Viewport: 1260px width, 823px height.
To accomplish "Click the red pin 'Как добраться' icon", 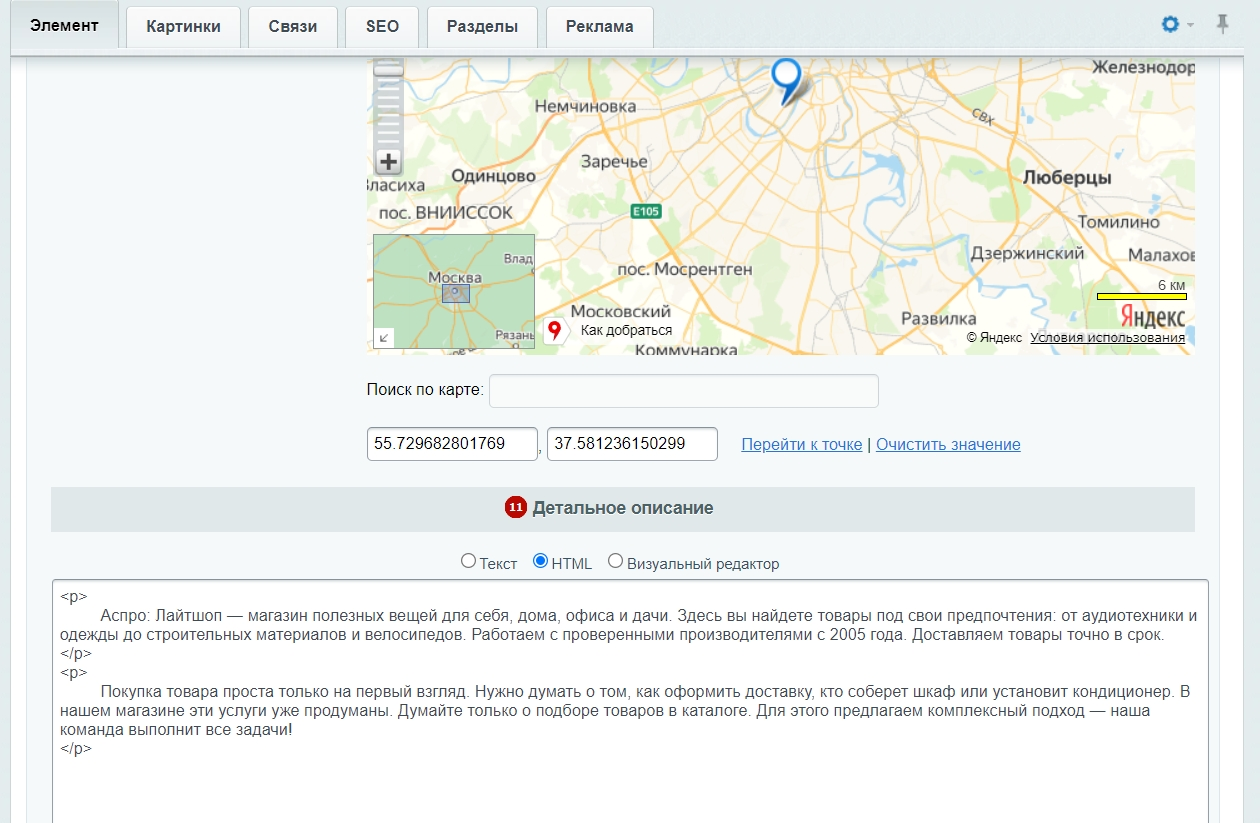I will click(x=555, y=330).
